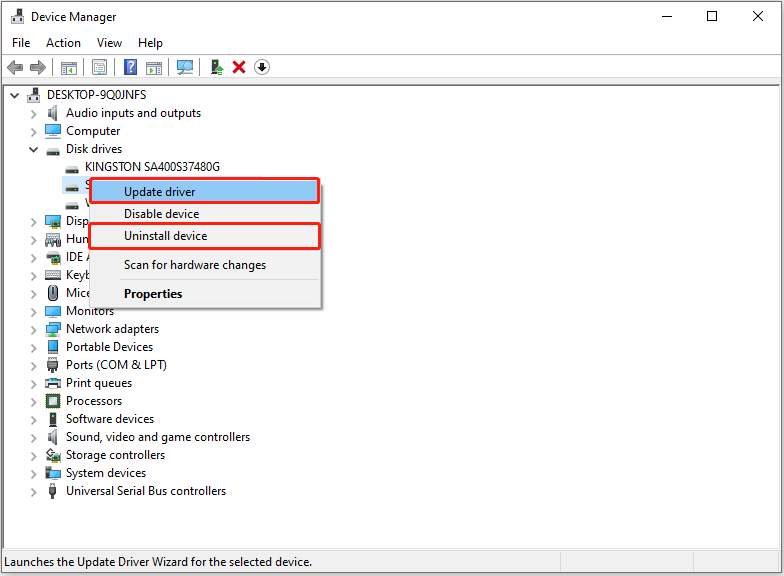Image resolution: width=784 pixels, height=576 pixels.
Task: Open the File menu
Action: 21,43
